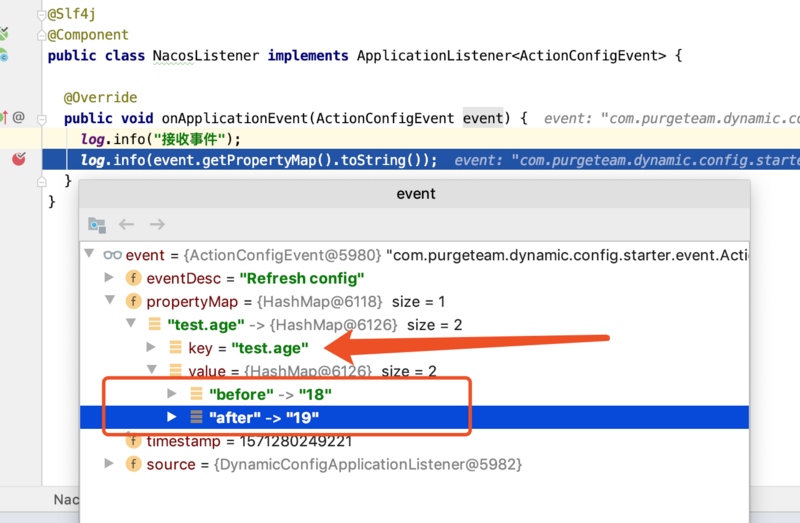Click ApplicationListener in the class declaration
Screen dimensions: 800x523
pyautogui.click(x=434, y=56)
